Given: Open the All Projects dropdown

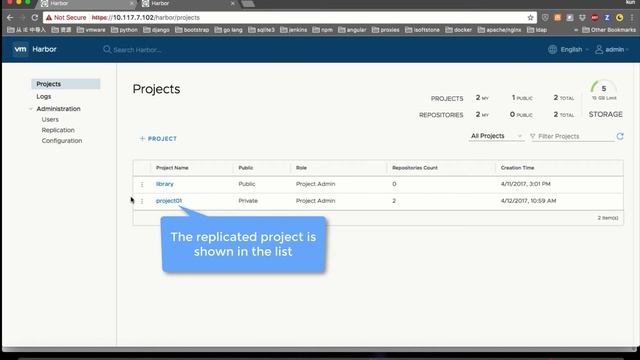Looking at the screenshot, I should point(496,136).
